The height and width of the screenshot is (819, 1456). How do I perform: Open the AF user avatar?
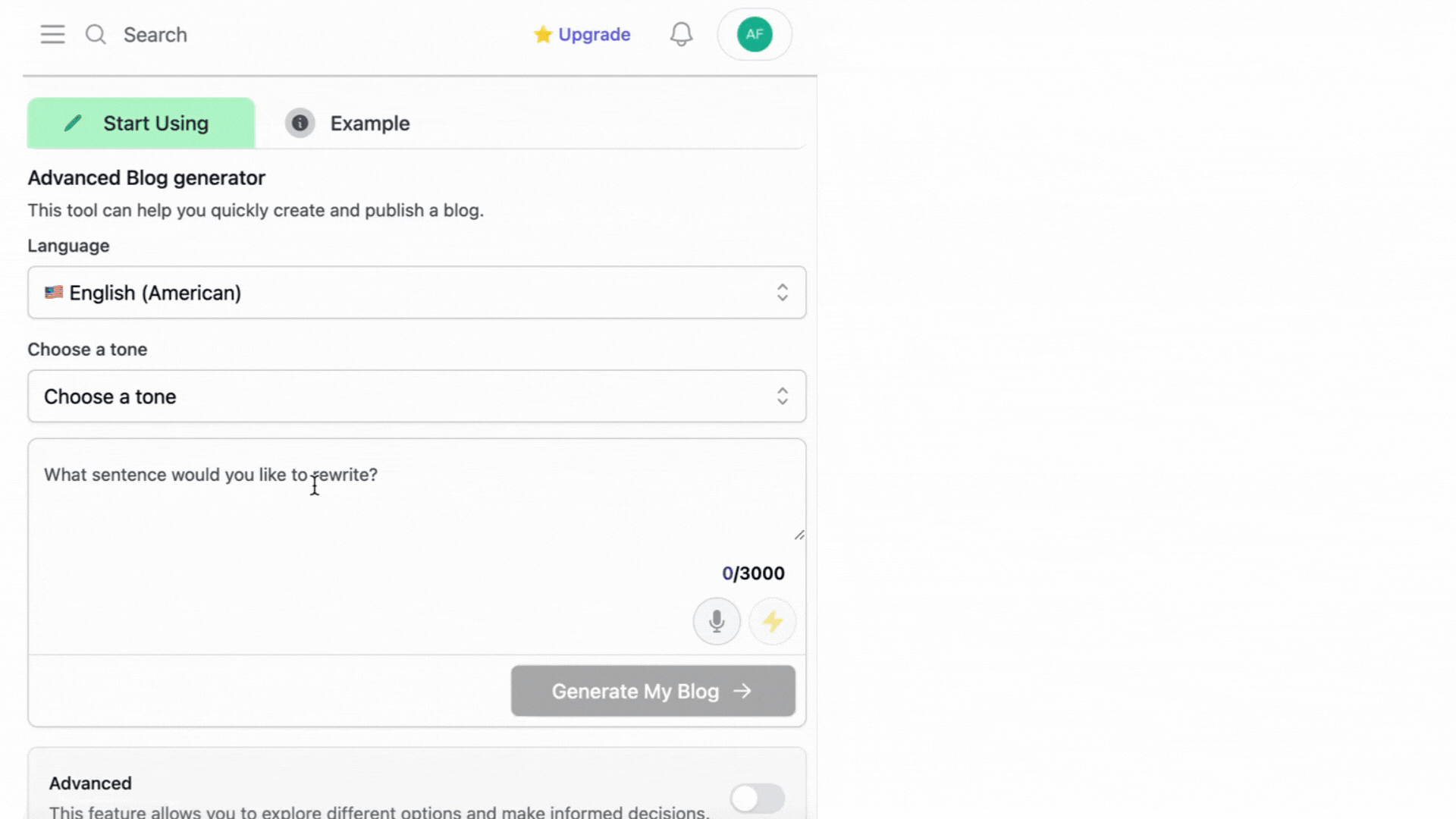pos(754,35)
